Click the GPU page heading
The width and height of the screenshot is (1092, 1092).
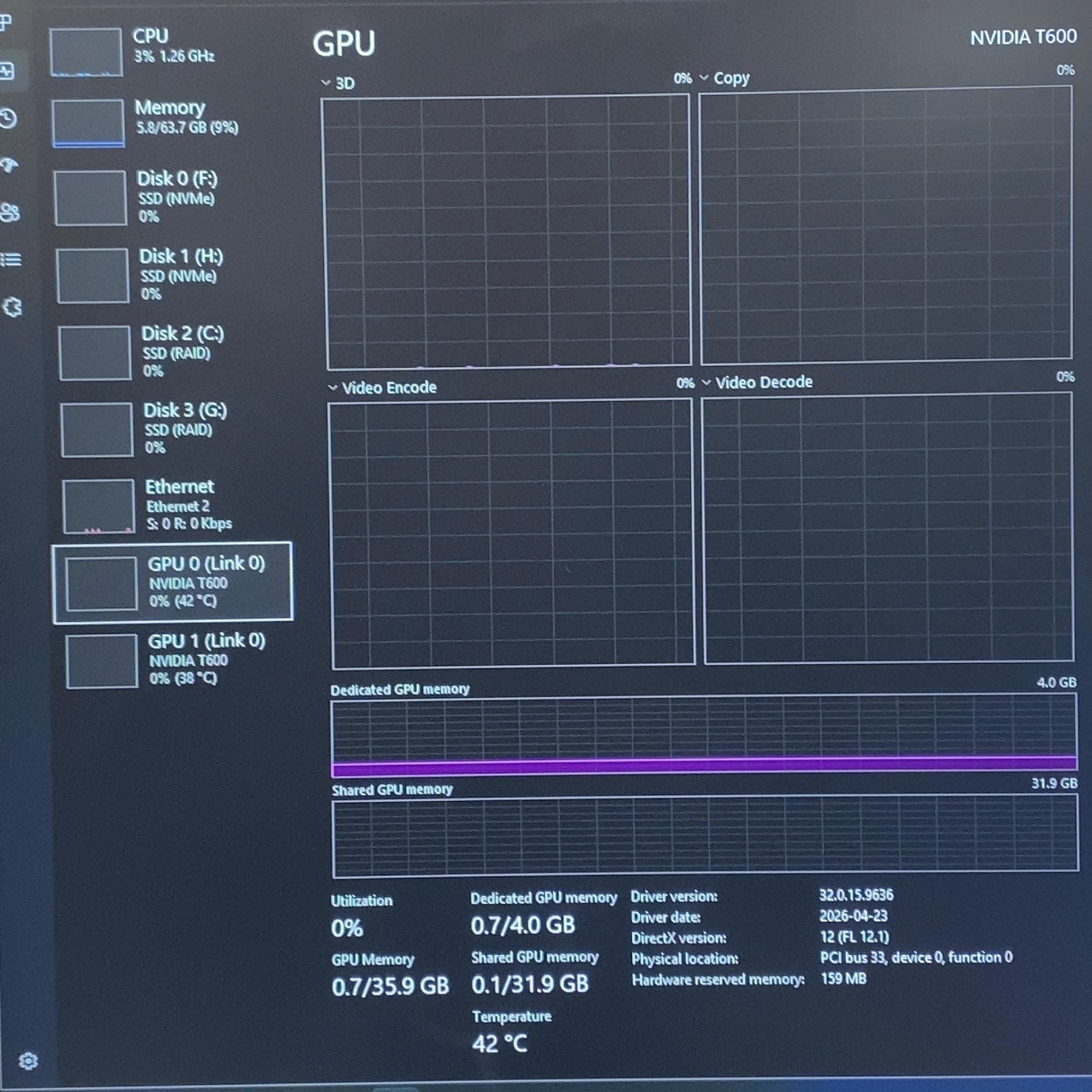(344, 44)
